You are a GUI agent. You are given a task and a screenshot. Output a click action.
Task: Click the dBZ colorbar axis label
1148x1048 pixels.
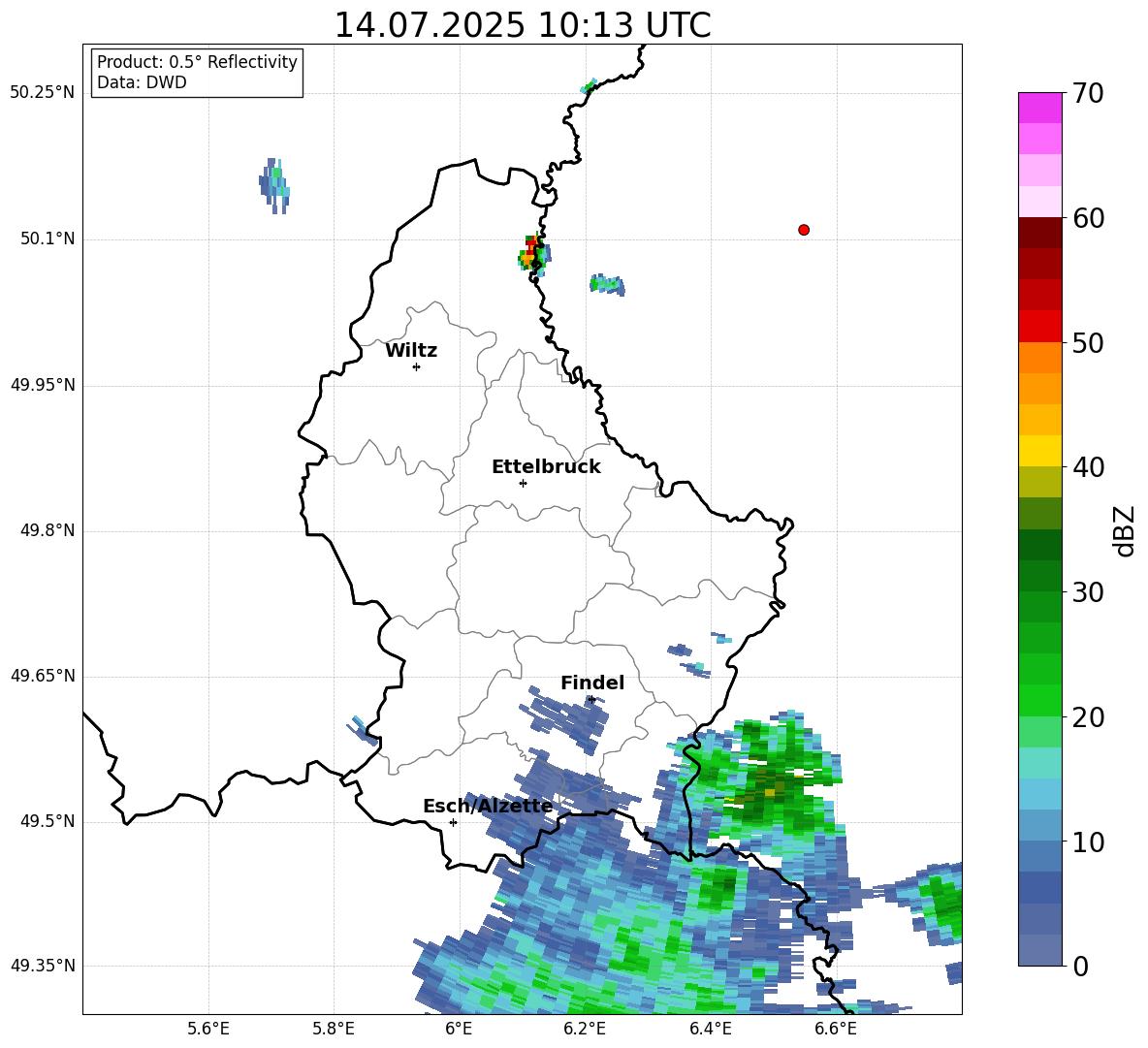pyautogui.click(x=1123, y=530)
